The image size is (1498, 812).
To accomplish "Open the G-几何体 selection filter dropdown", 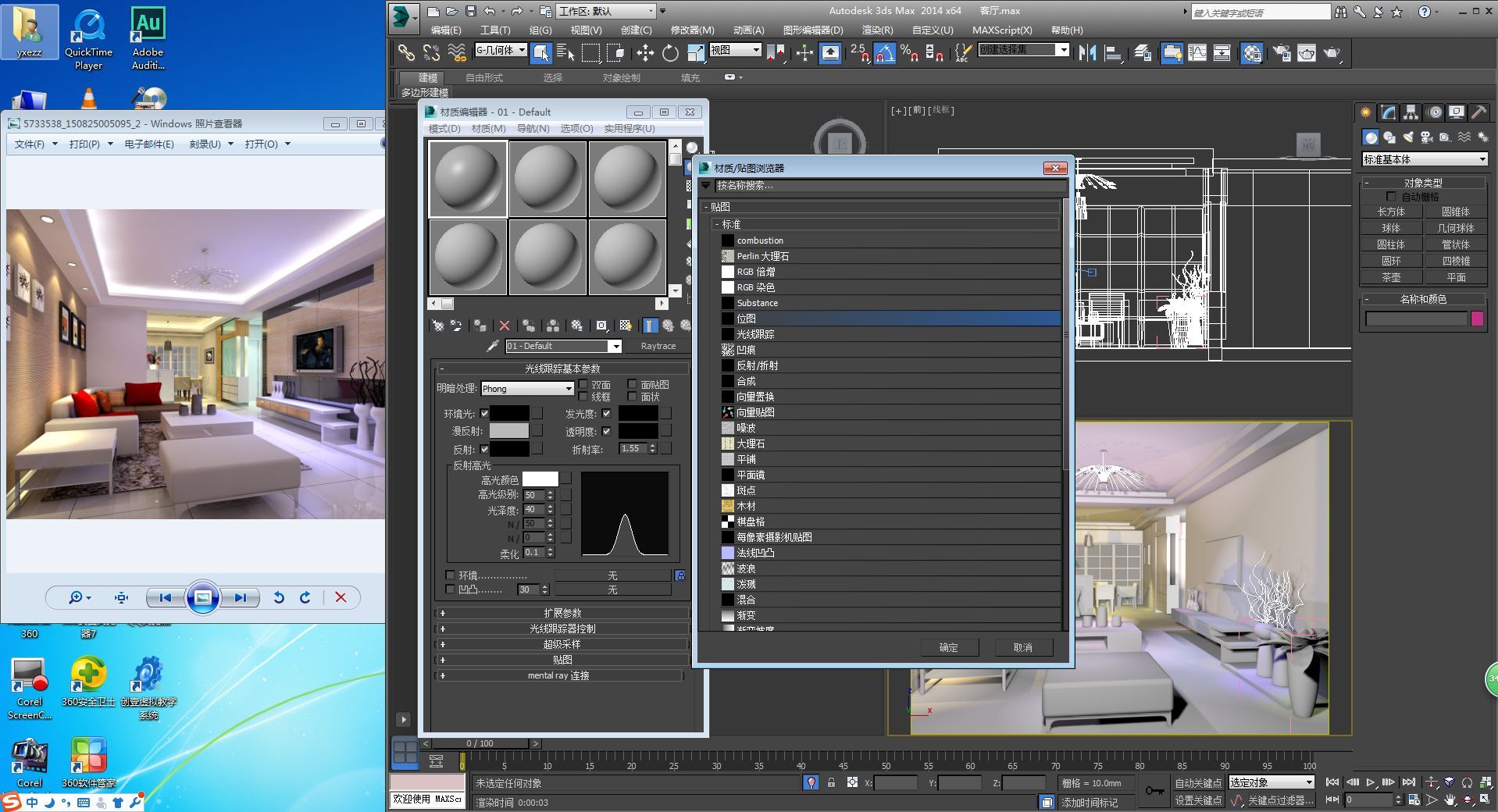I will [x=501, y=50].
